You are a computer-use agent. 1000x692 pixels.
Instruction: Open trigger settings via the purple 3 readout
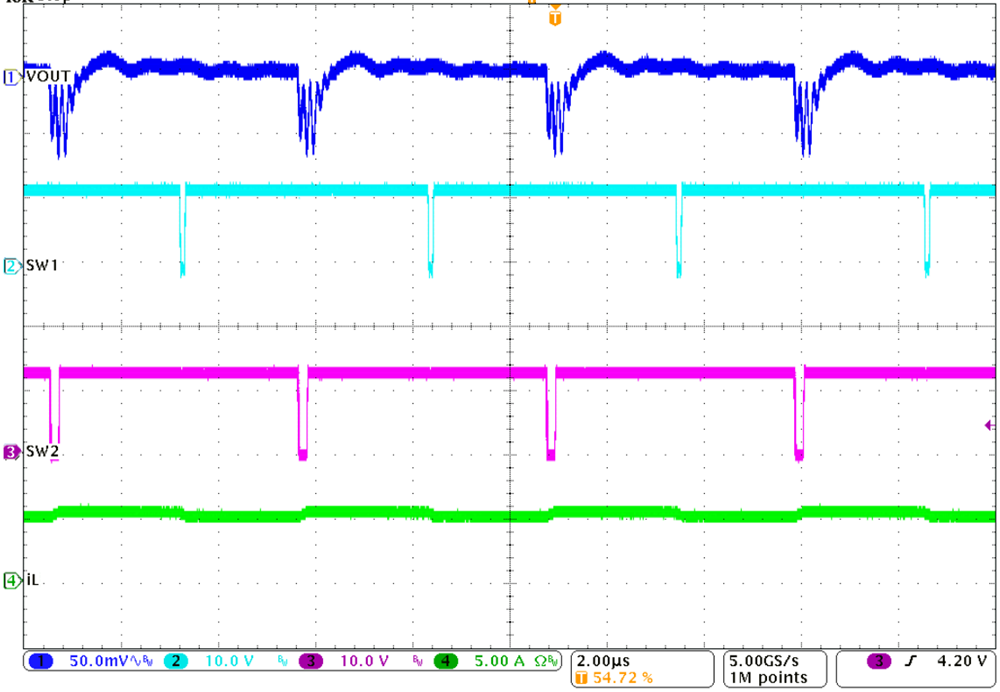[x=879, y=658]
